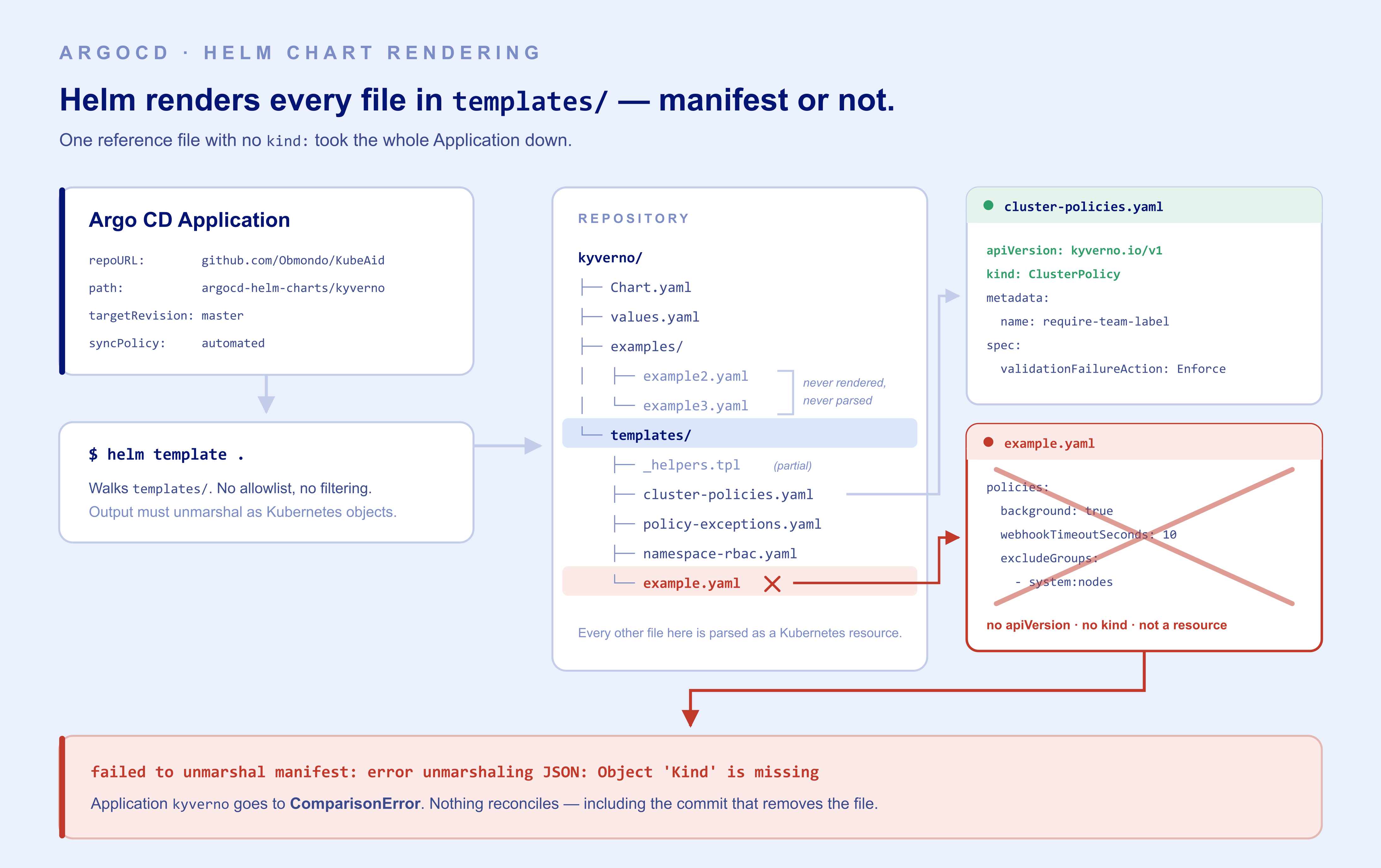Click 'validationFailureAction: Enforce' line

[1113, 369]
